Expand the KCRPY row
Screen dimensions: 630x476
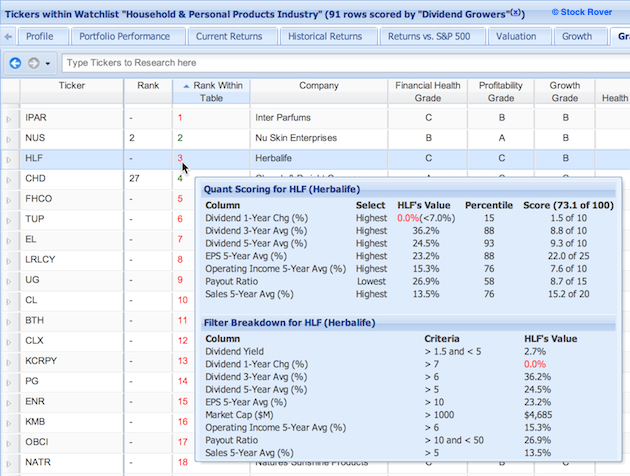pos(9,362)
